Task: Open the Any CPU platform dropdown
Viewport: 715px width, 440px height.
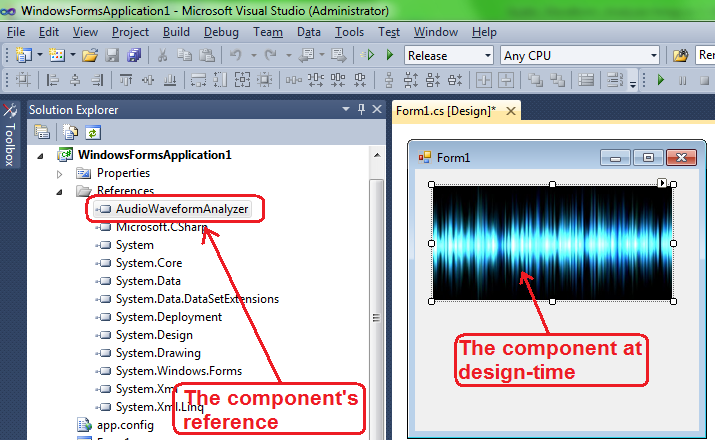Action: point(580,56)
